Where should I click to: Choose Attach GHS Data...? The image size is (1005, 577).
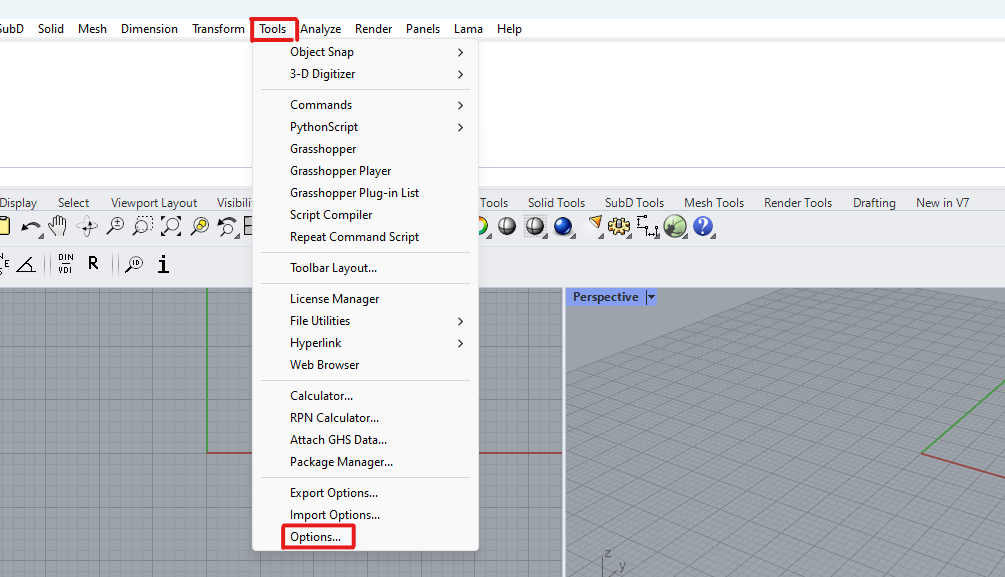tap(338, 440)
